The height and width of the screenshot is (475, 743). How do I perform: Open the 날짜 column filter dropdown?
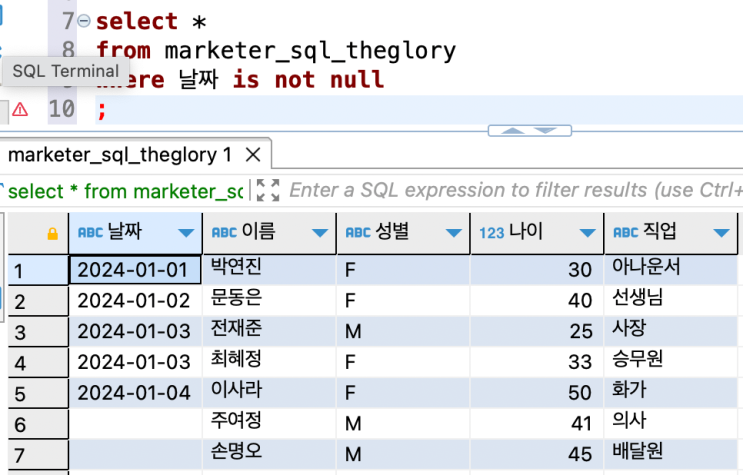click(x=186, y=233)
